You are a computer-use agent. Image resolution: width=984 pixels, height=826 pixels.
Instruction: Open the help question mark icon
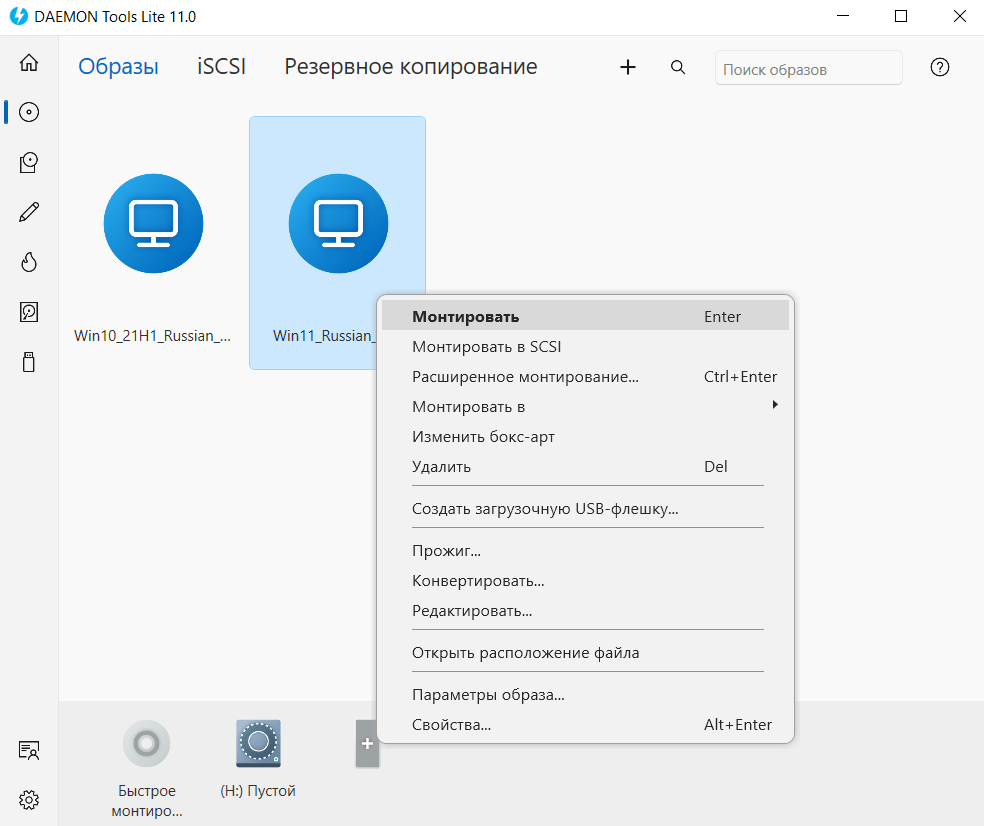[x=939, y=67]
